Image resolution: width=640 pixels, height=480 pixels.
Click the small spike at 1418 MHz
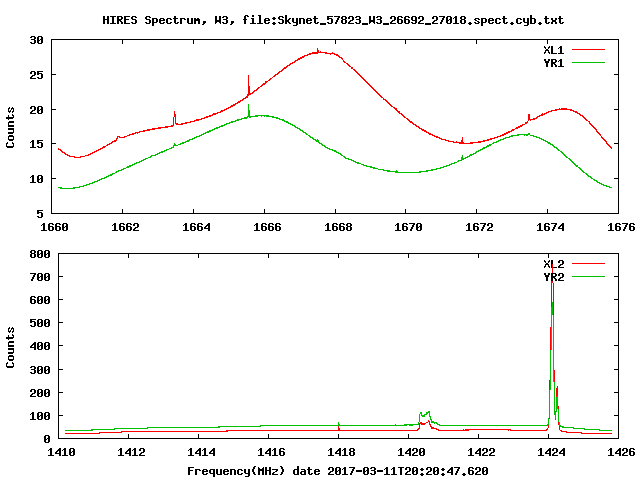click(338, 426)
